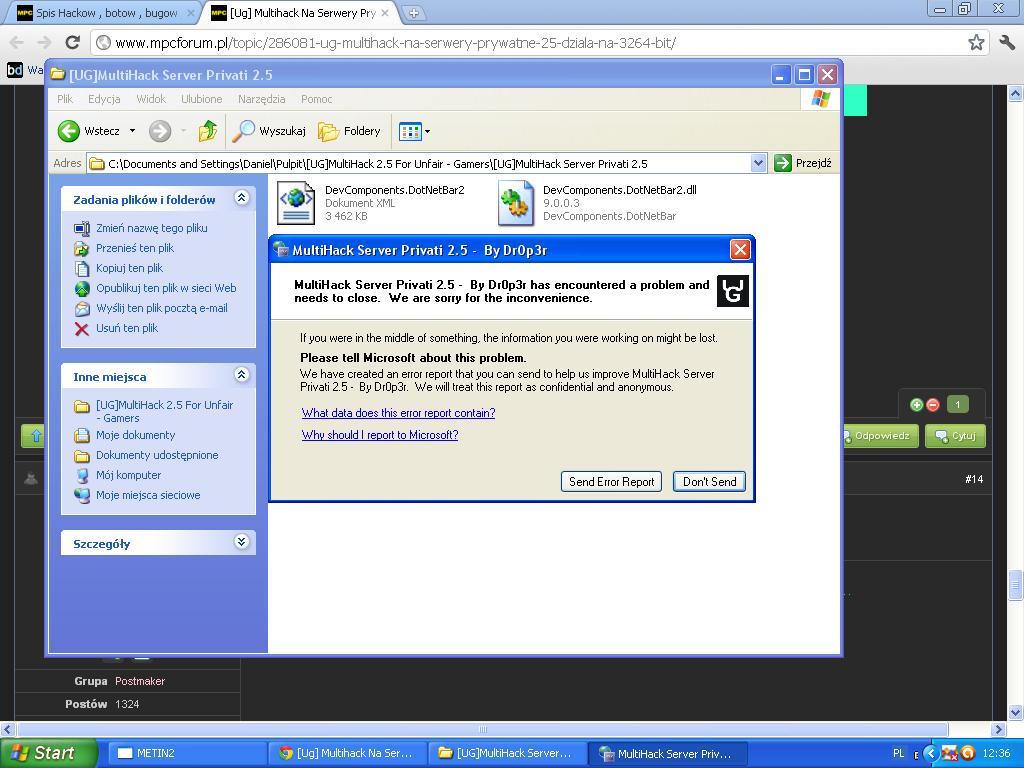Open [UG]MultiHack 2.5 For Unfair Gamers folder link
This screenshot has width=1024, height=768.
[165, 411]
